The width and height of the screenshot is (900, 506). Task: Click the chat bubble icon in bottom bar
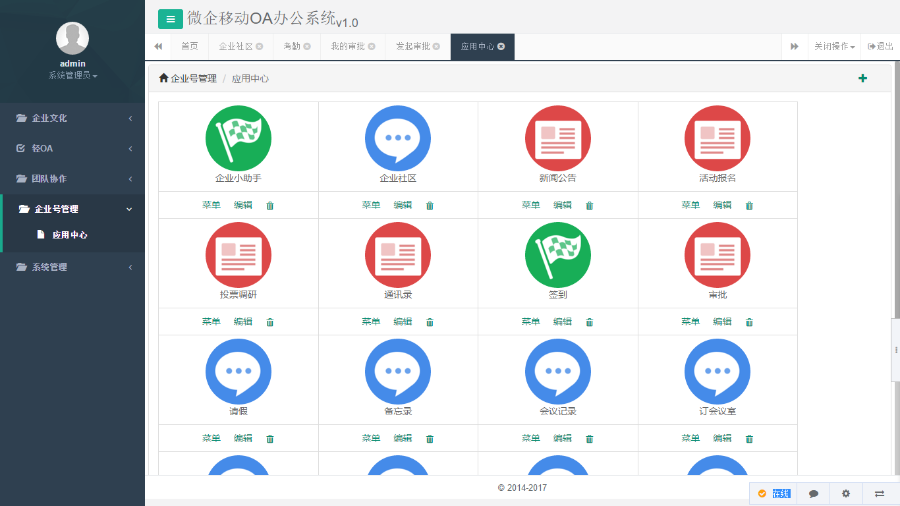(x=813, y=493)
